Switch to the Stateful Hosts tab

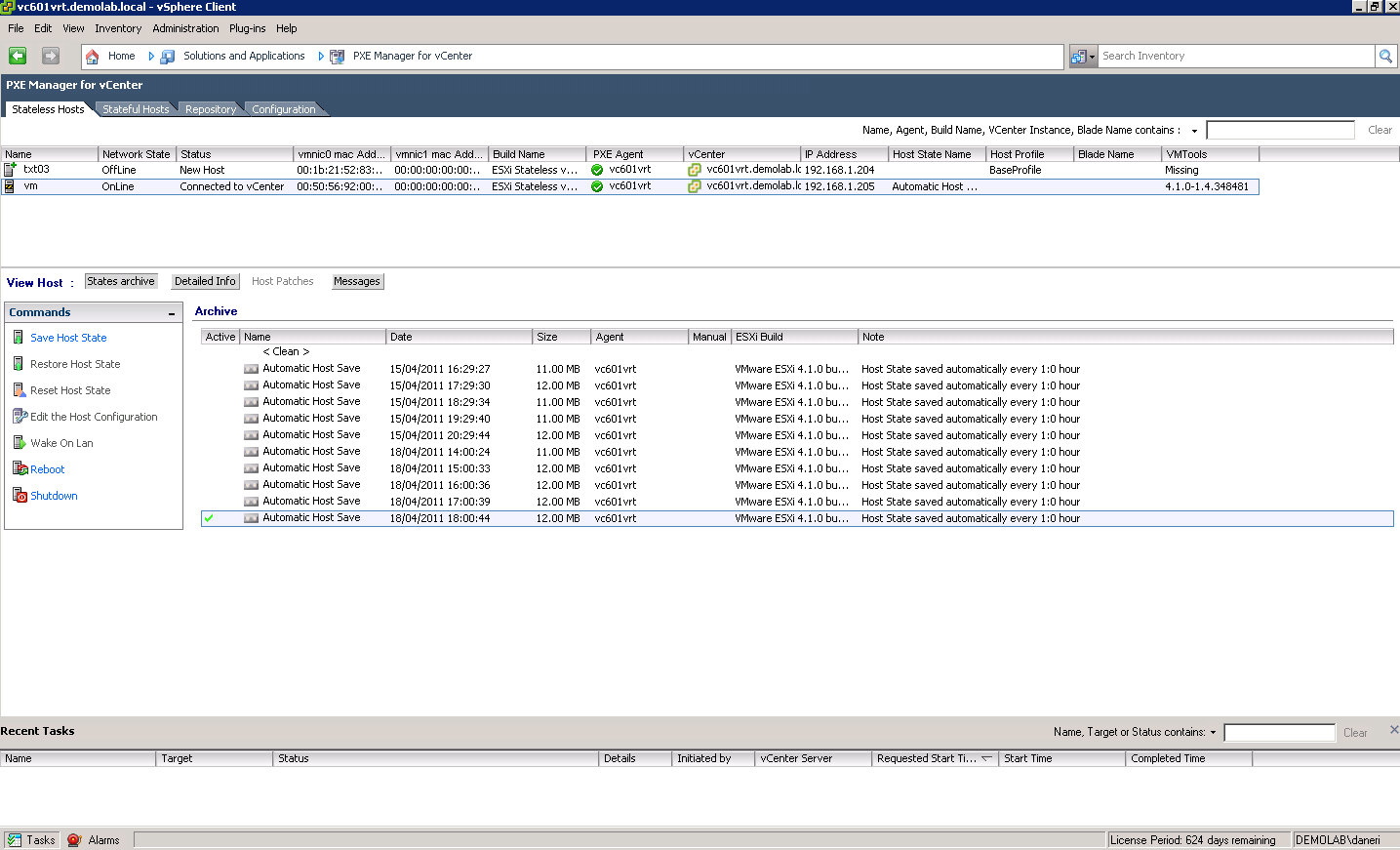[136, 109]
